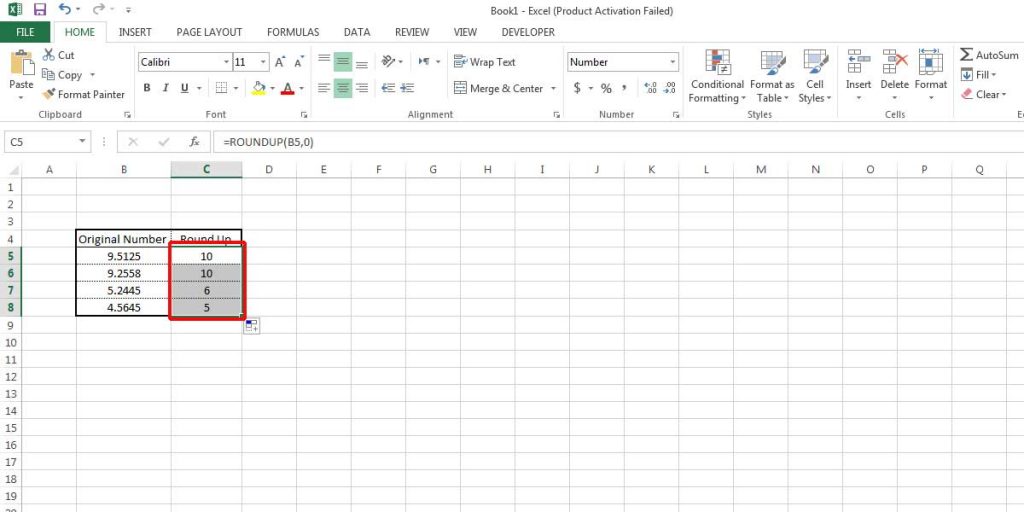Open Conditional Formatting menu
The image size is (1024, 512).
[717, 76]
